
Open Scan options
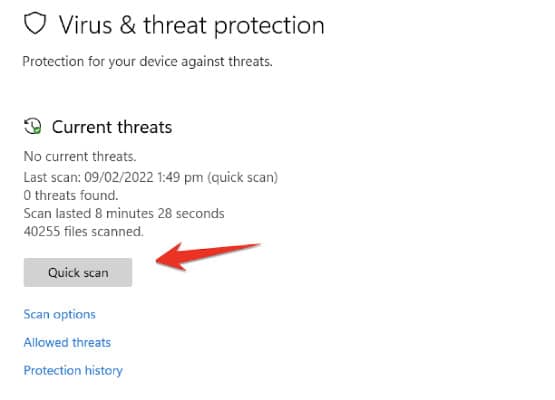[x=59, y=314]
